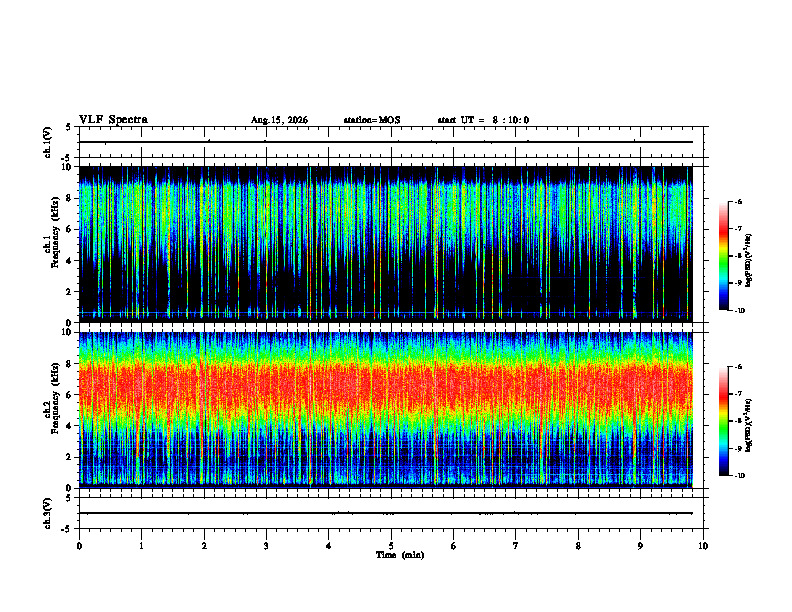
Task: Click the red noise band in ch.2 spectrogram
Action: (x=385, y=386)
